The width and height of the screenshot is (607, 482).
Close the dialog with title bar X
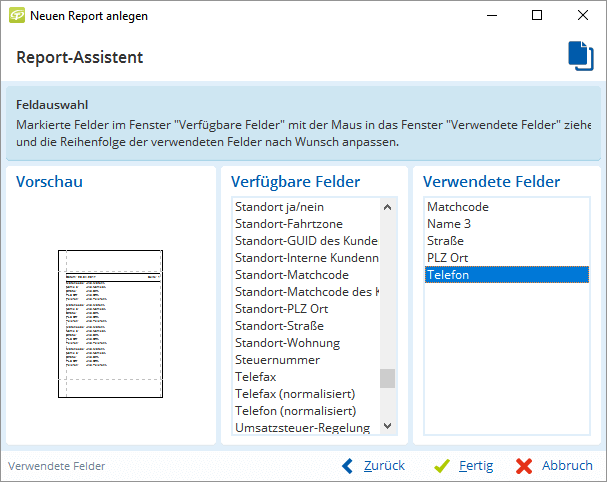tap(582, 15)
